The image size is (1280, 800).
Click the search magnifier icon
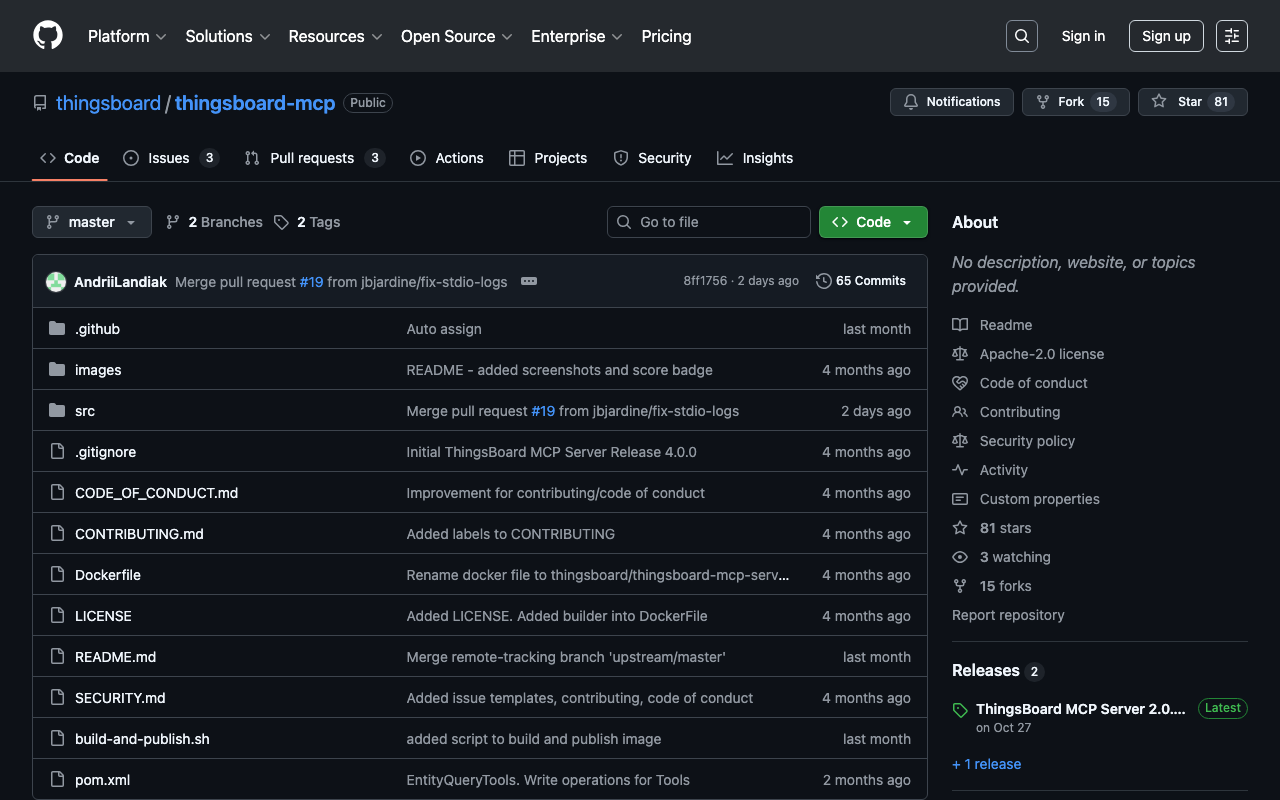coord(1021,36)
